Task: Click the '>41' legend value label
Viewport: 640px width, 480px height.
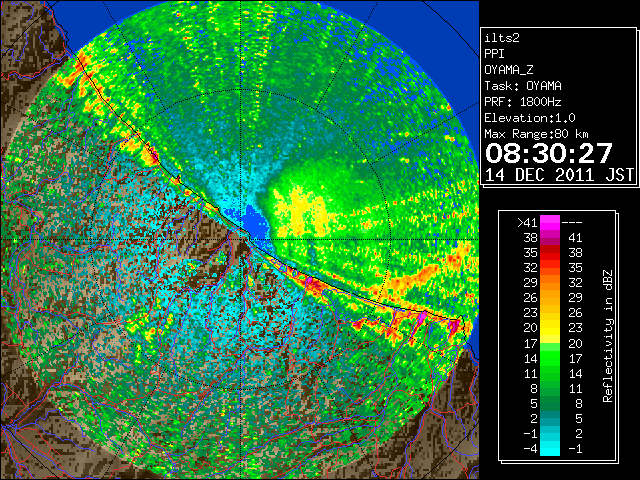Action: (527, 223)
